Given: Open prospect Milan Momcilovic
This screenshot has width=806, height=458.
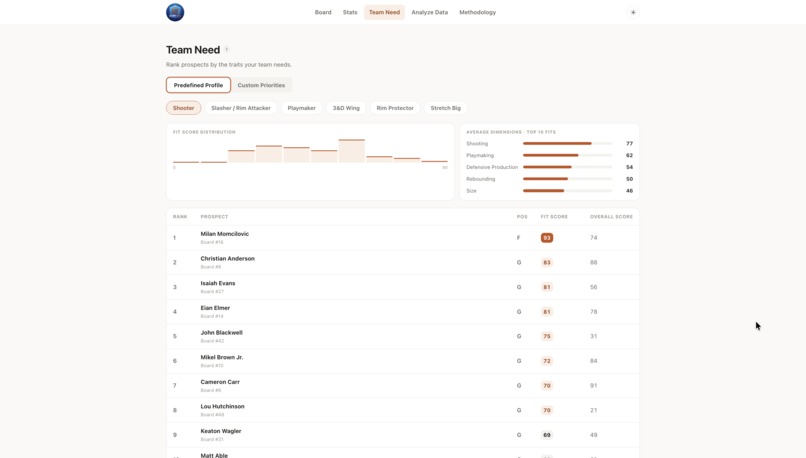Looking at the screenshot, I should click(x=225, y=234).
